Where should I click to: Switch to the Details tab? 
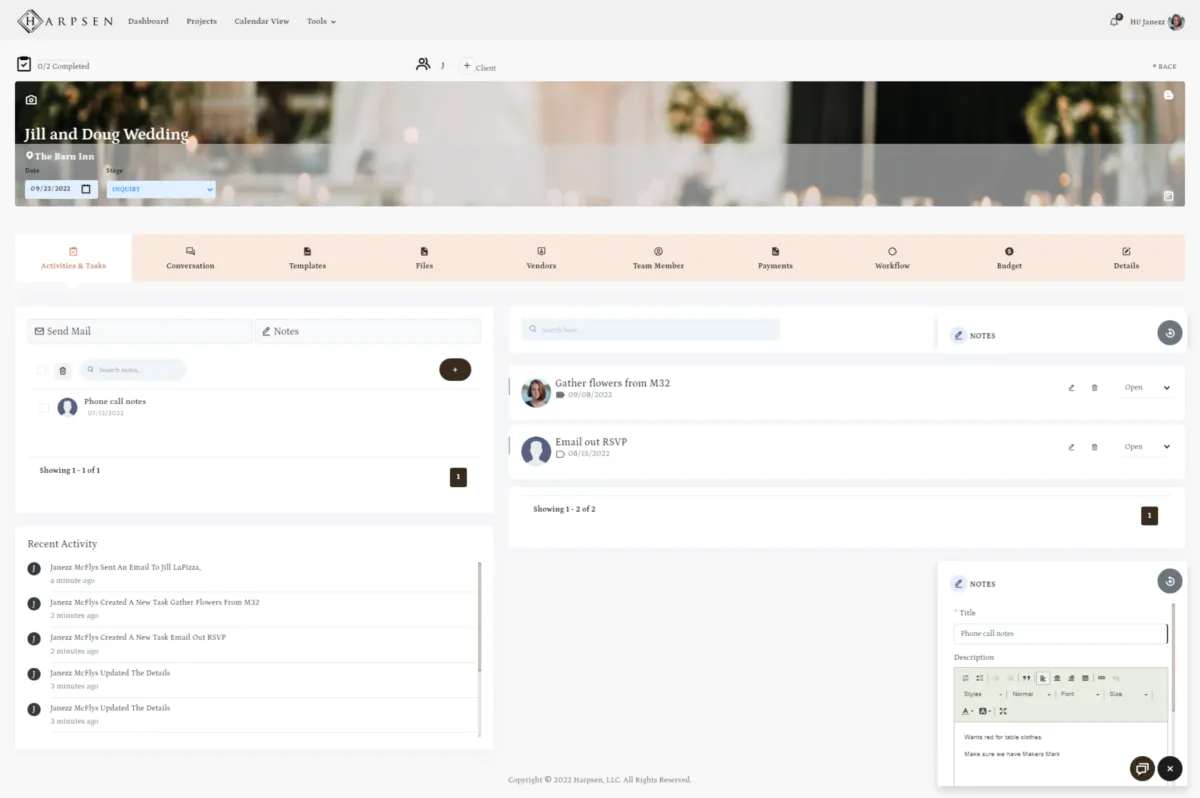coord(1126,258)
